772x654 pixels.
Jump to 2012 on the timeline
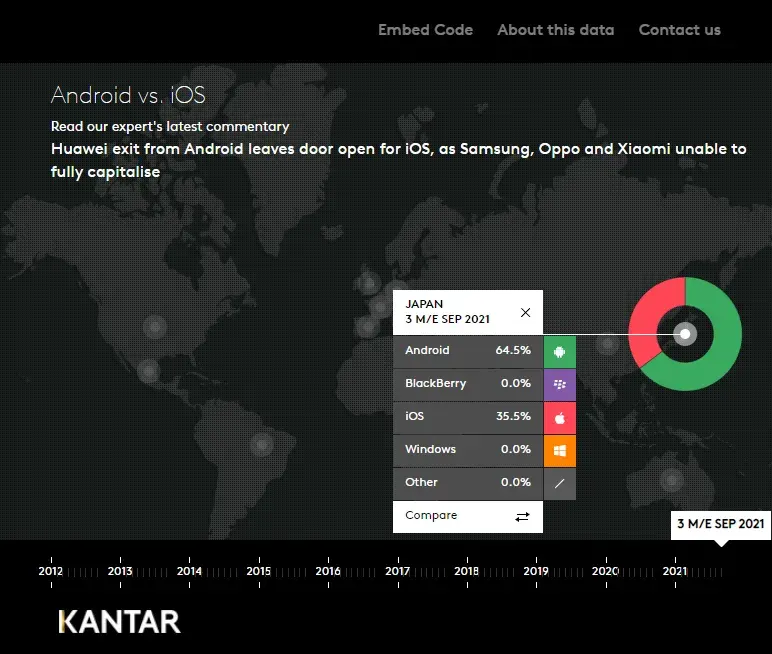[50, 571]
